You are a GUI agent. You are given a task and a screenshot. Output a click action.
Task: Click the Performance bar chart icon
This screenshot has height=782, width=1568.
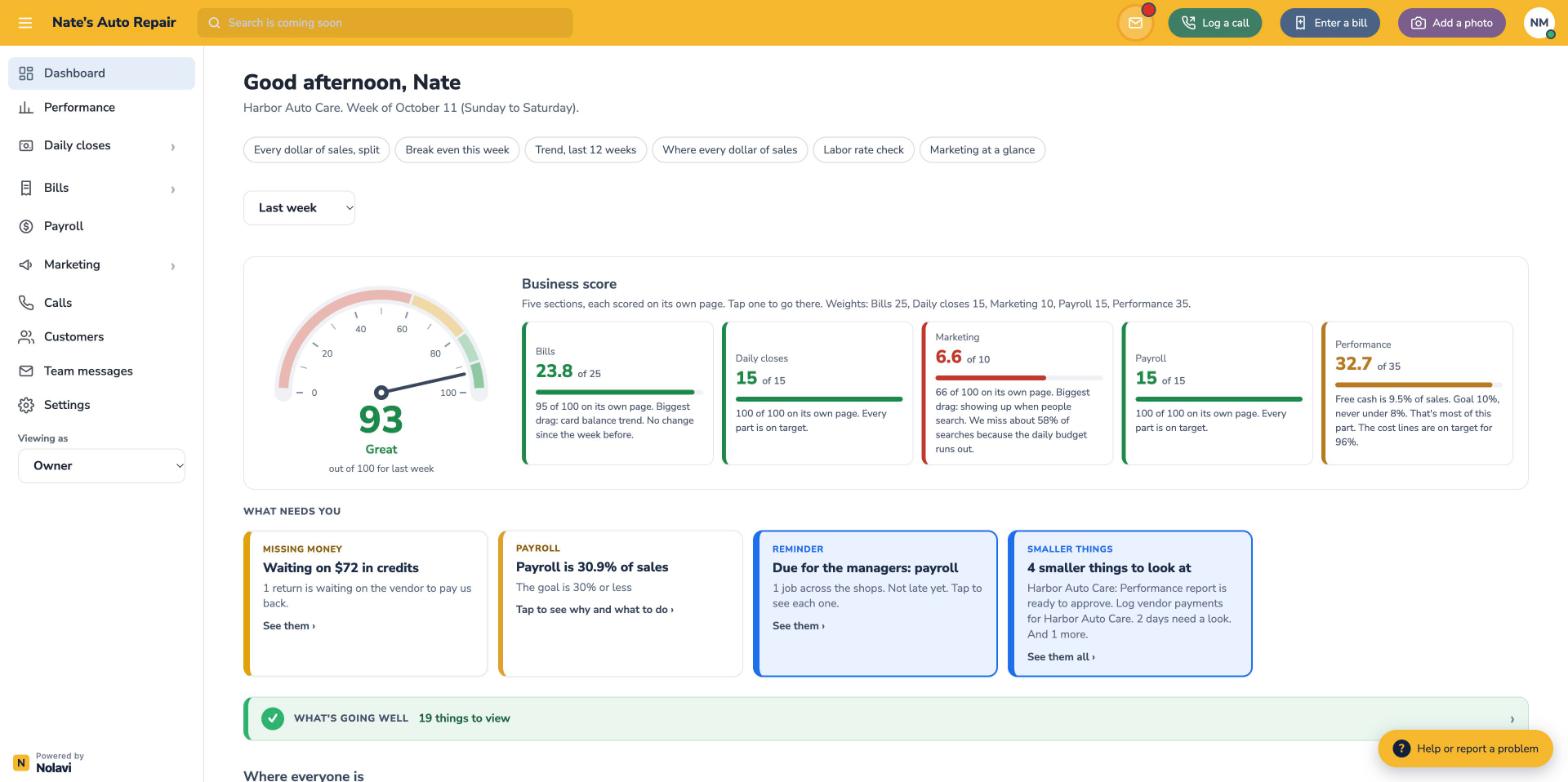click(26, 107)
